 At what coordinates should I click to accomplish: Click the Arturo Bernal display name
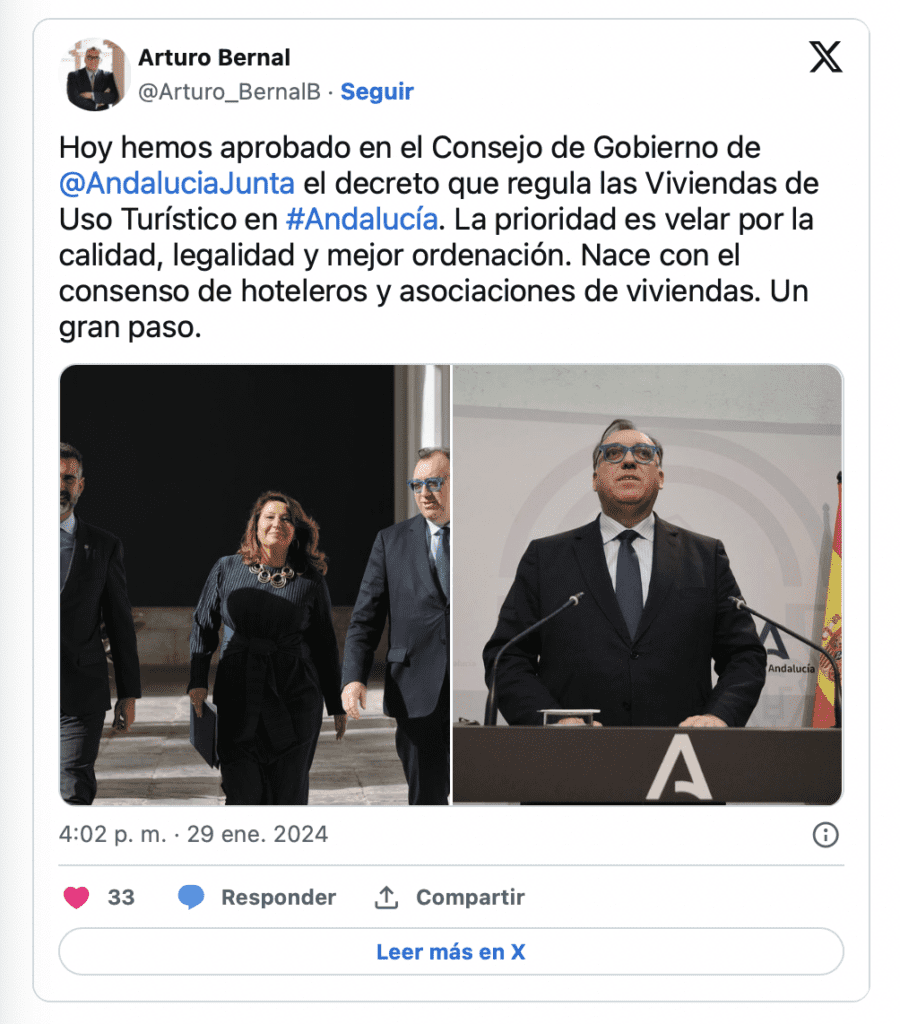(214, 57)
